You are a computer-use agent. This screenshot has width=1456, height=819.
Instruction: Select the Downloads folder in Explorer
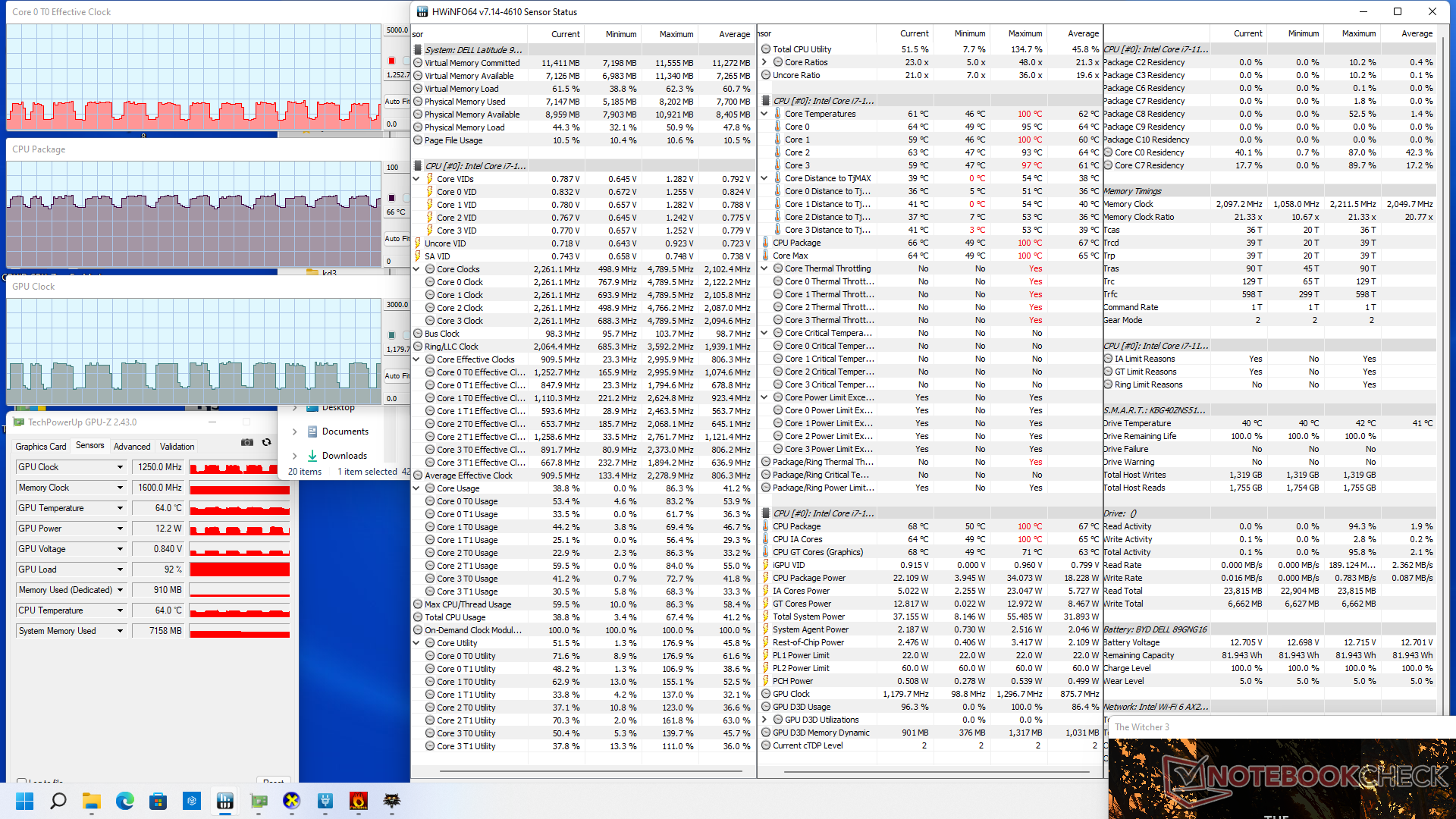(344, 456)
